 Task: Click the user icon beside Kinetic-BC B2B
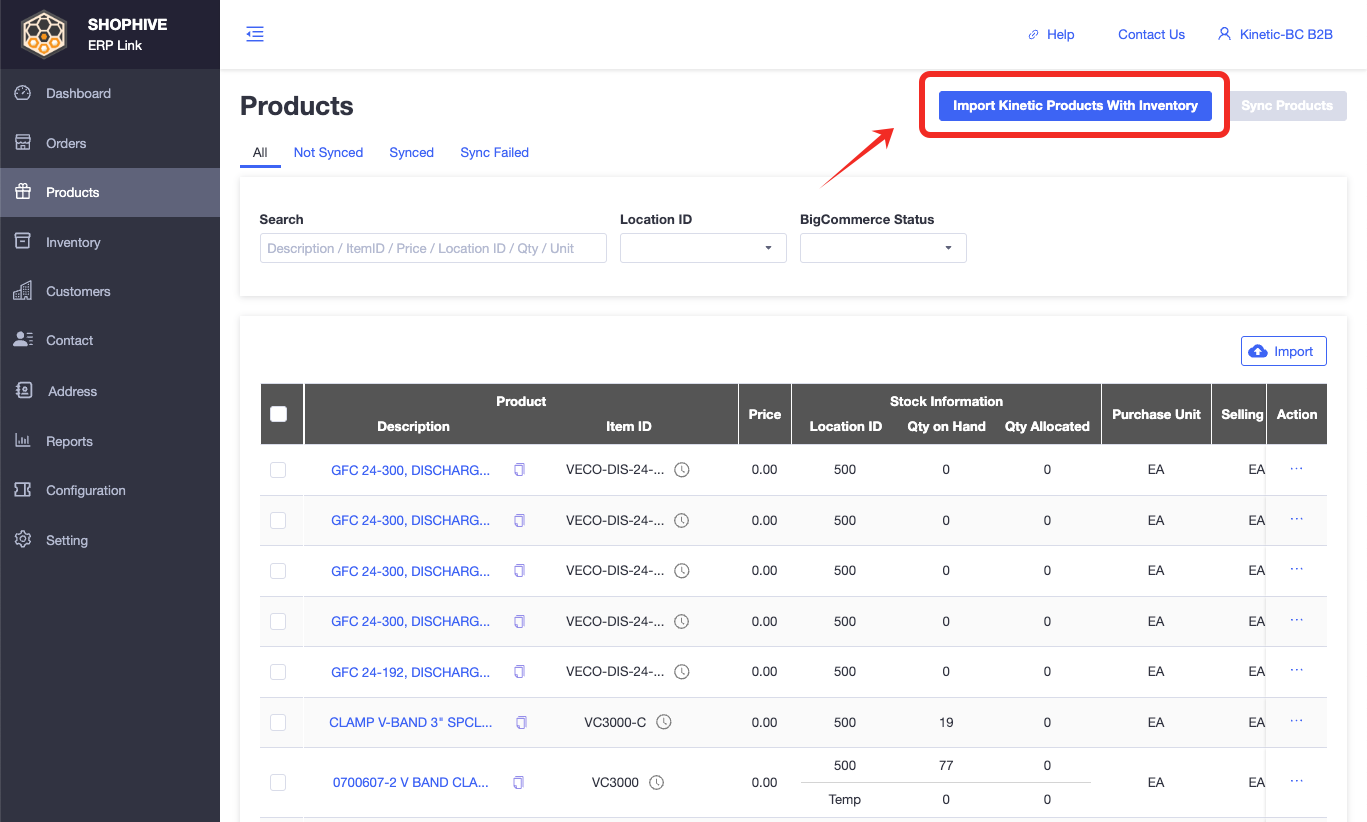[x=1224, y=34]
